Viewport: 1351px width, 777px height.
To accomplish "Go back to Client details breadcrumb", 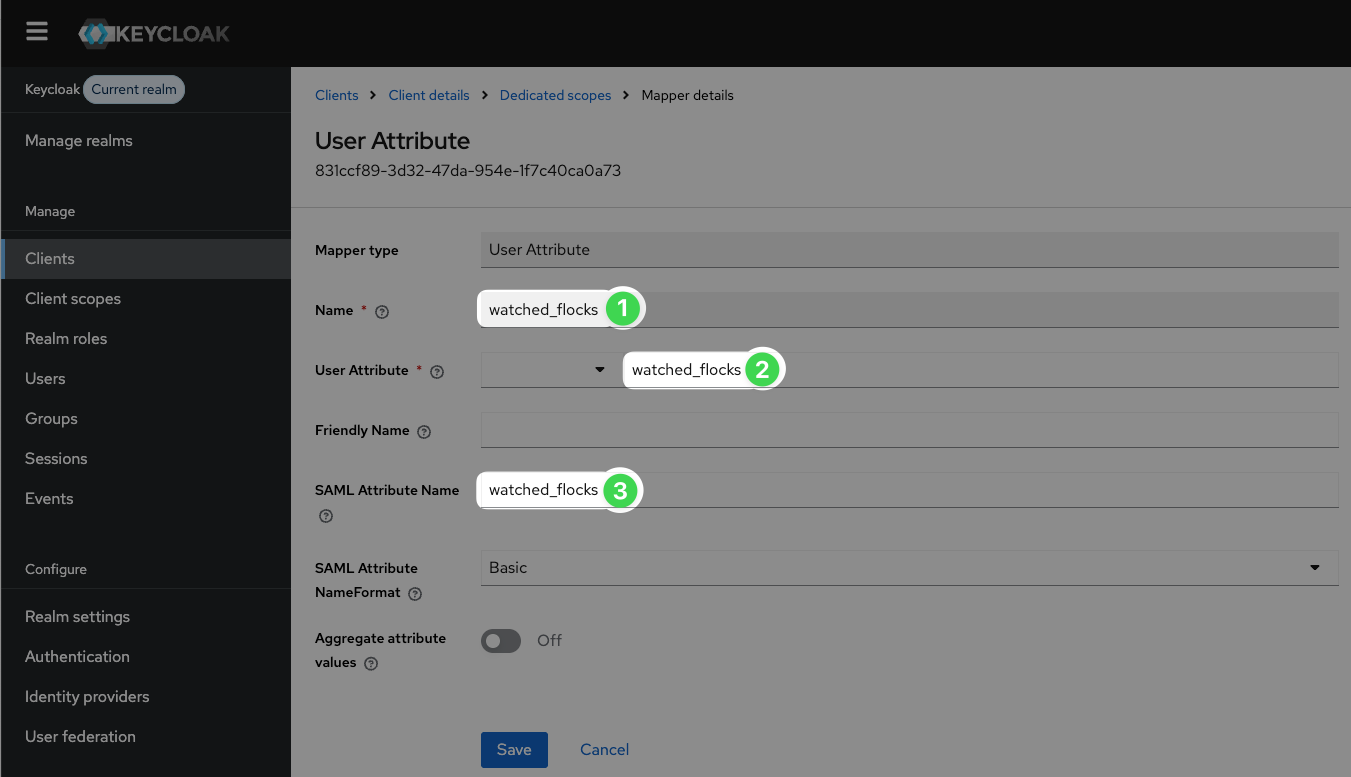I will tap(429, 95).
